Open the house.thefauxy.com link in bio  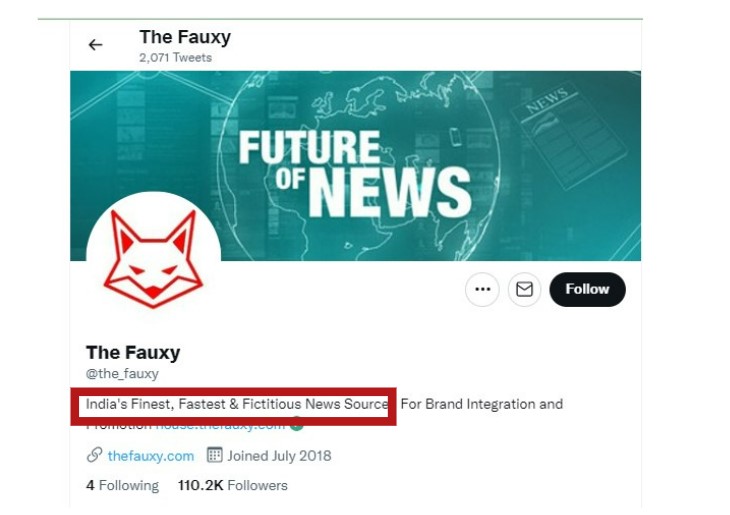(222, 425)
